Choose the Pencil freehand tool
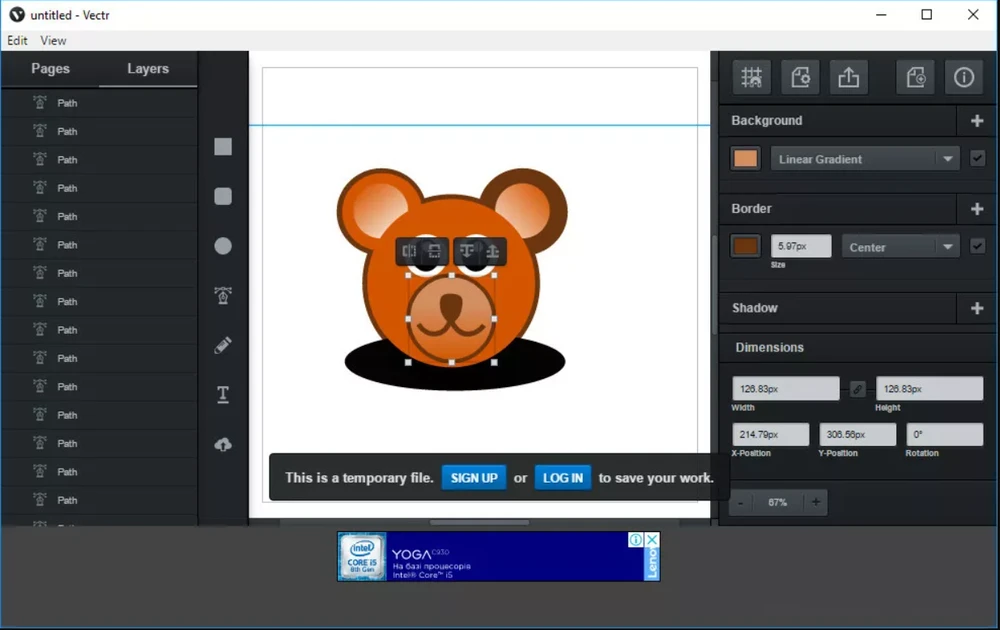Screen dimensions: 1000x630 [223, 345]
